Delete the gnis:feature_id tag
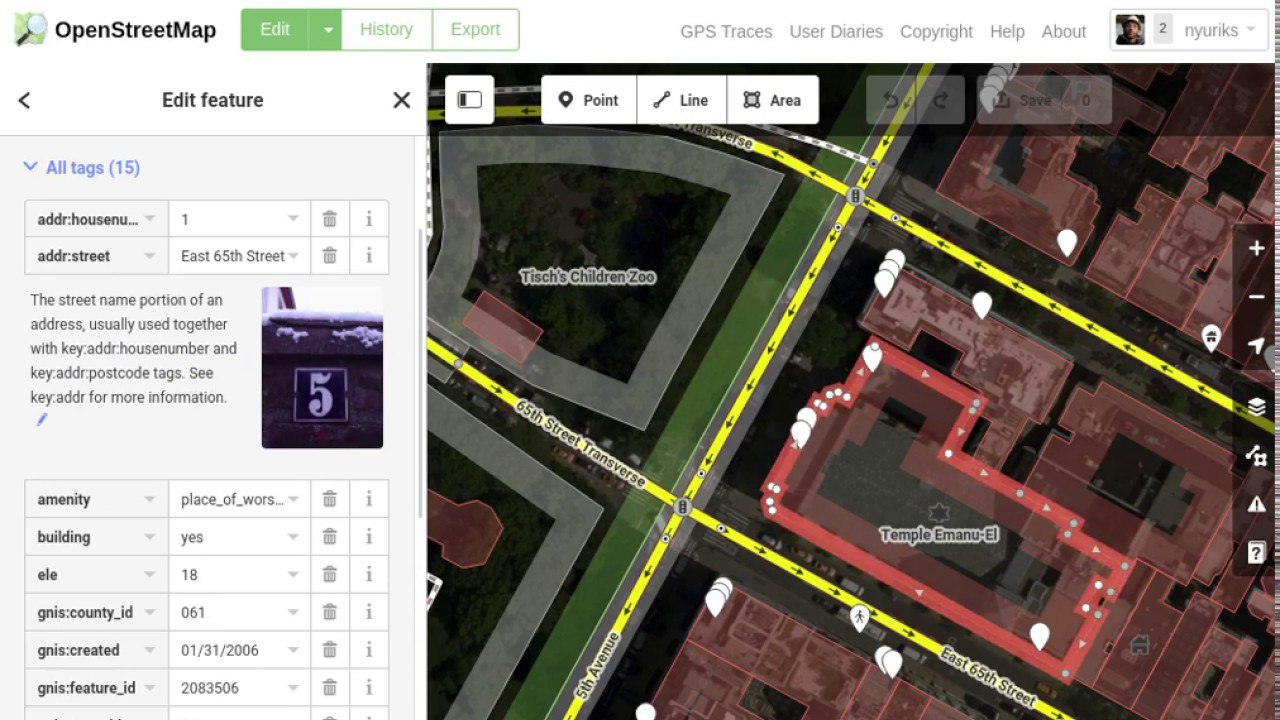Image resolution: width=1280 pixels, height=720 pixels. coord(329,688)
